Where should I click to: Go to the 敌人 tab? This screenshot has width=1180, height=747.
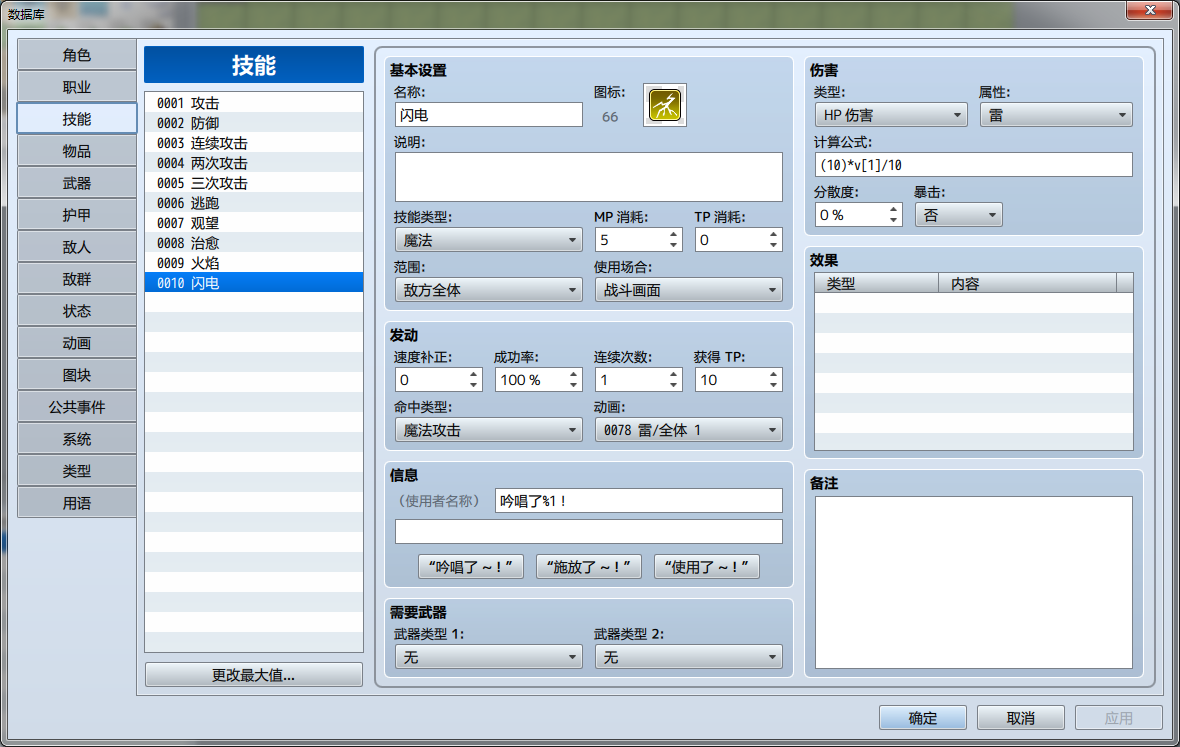[77, 247]
